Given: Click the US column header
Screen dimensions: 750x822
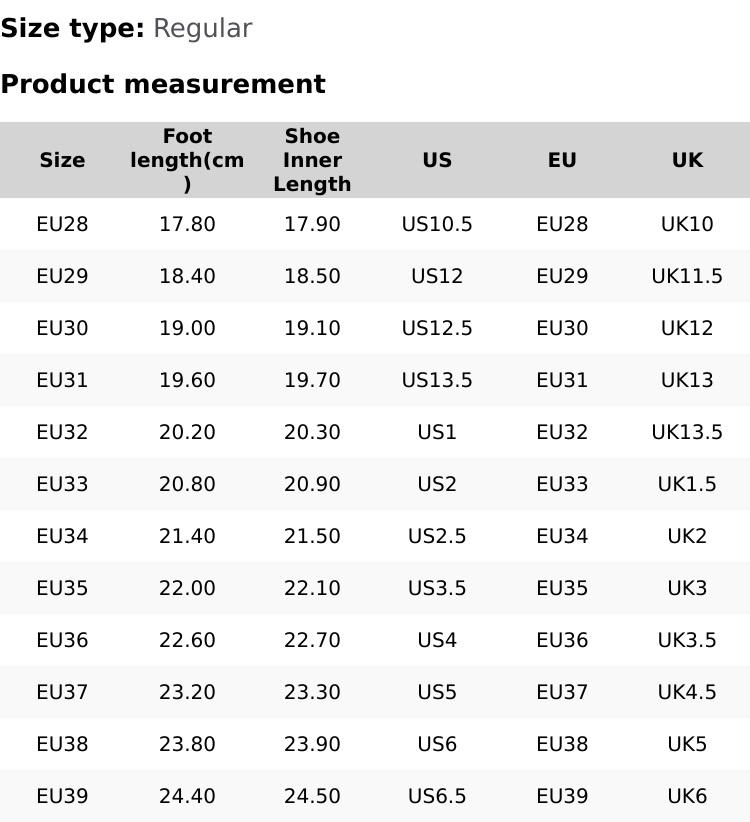Looking at the screenshot, I should (x=437, y=160).
